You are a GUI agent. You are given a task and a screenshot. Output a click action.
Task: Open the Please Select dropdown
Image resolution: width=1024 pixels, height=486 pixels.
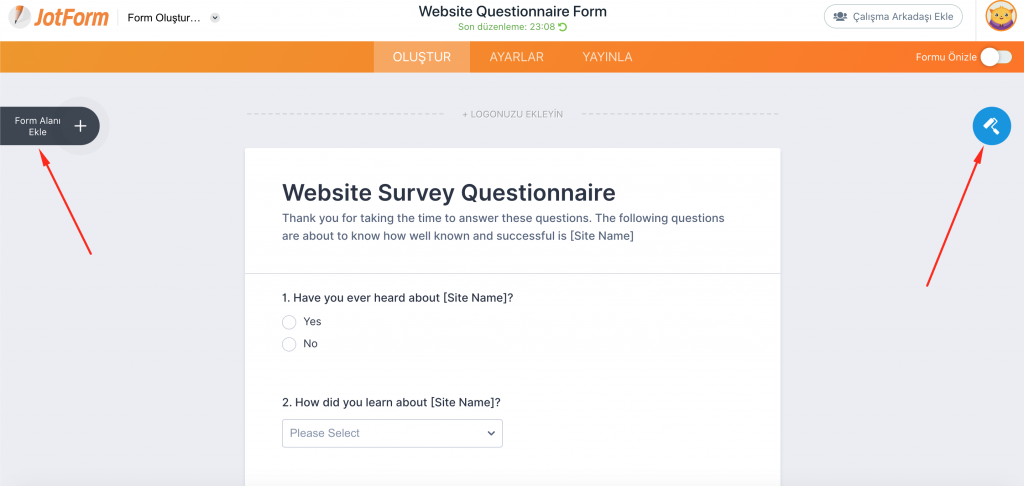point(392,433)
